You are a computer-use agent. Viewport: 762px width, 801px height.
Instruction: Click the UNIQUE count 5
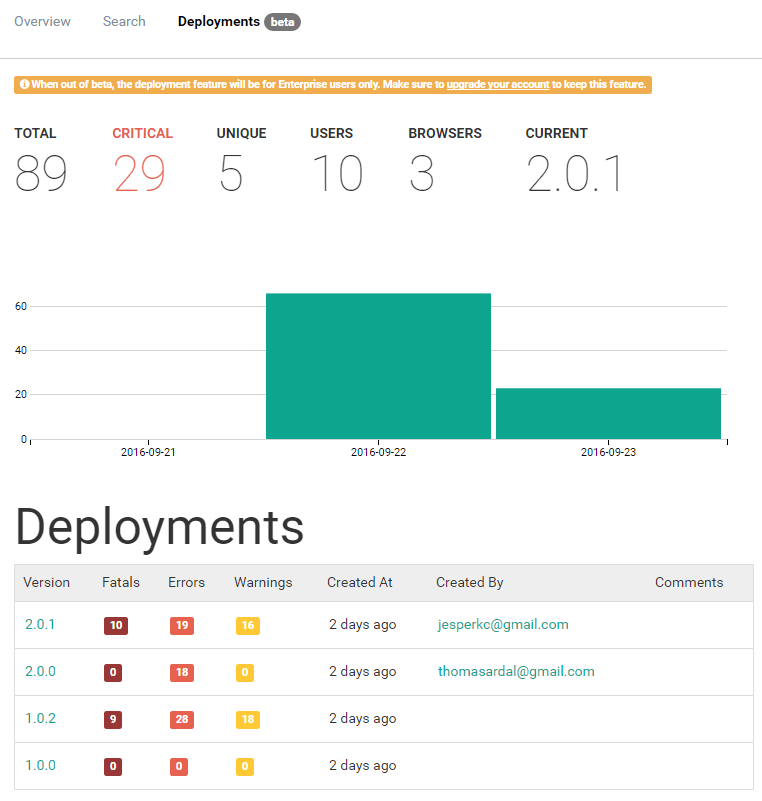(231, 174)
